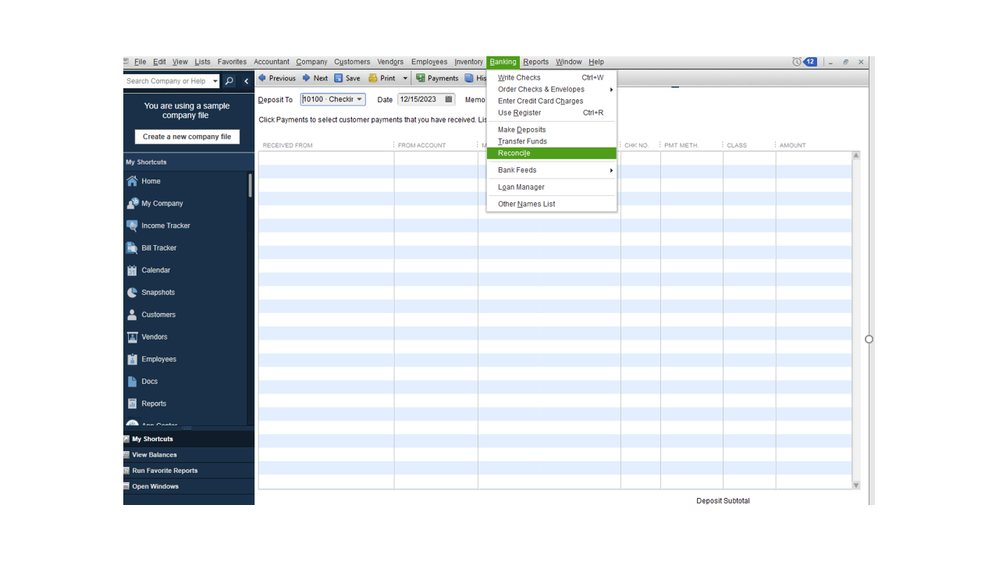The width and height of the screenshot is (999, 562).
Task: Go to Next deposit
Action: [x=315, y=78]
